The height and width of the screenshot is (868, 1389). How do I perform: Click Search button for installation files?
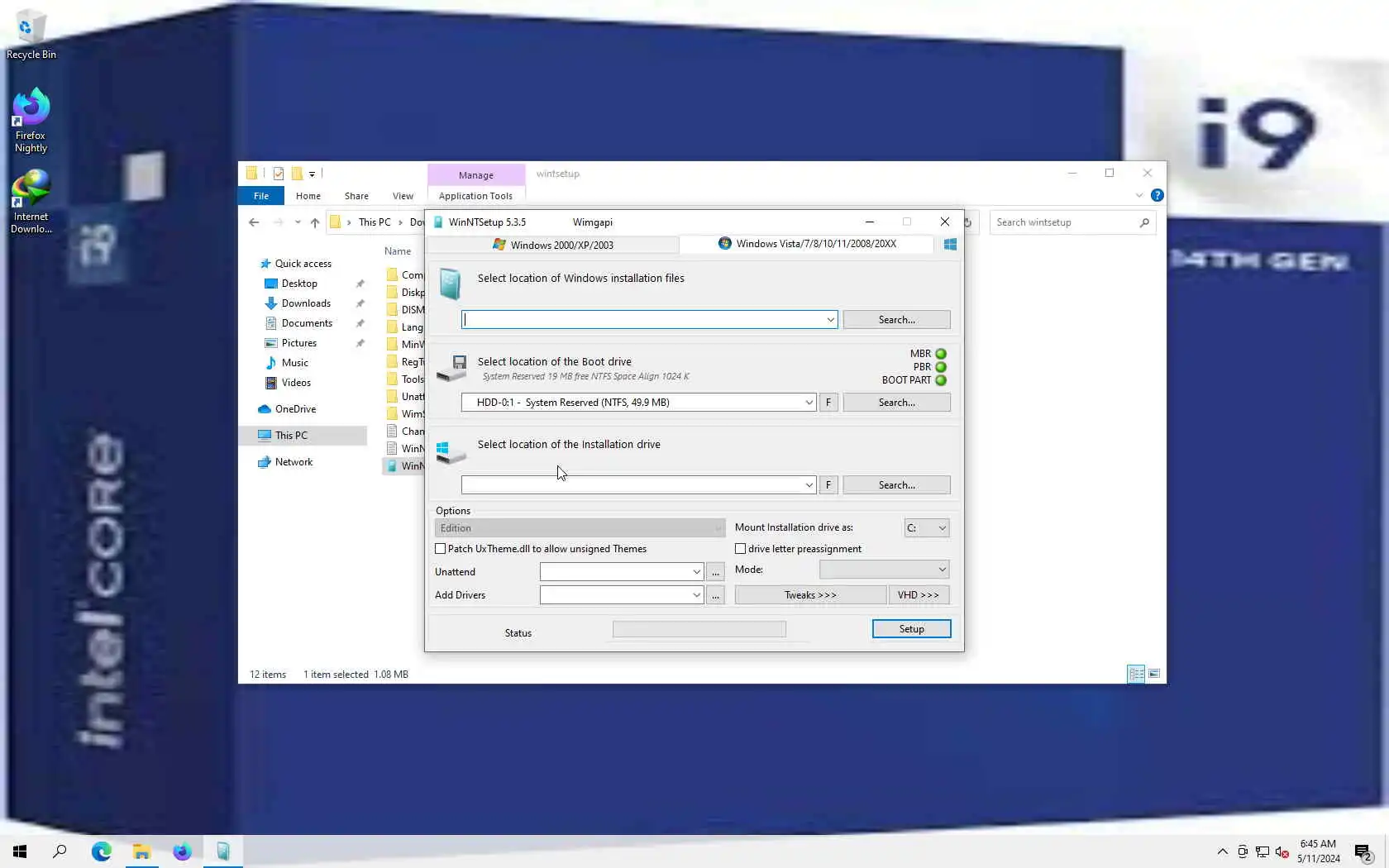pos(897,320)
